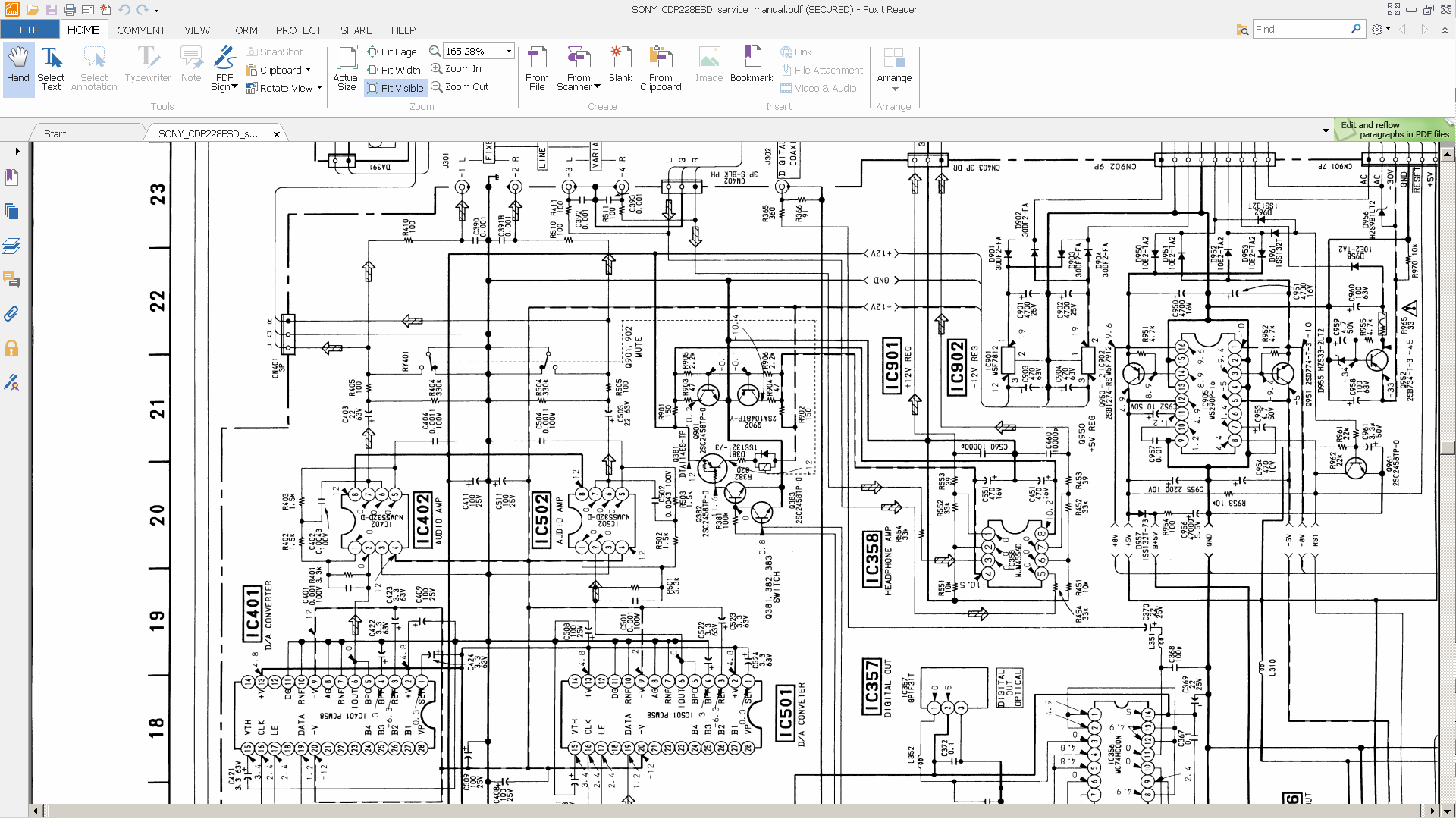Open the Attachments paperclip panel

click(x=11, y=314)
